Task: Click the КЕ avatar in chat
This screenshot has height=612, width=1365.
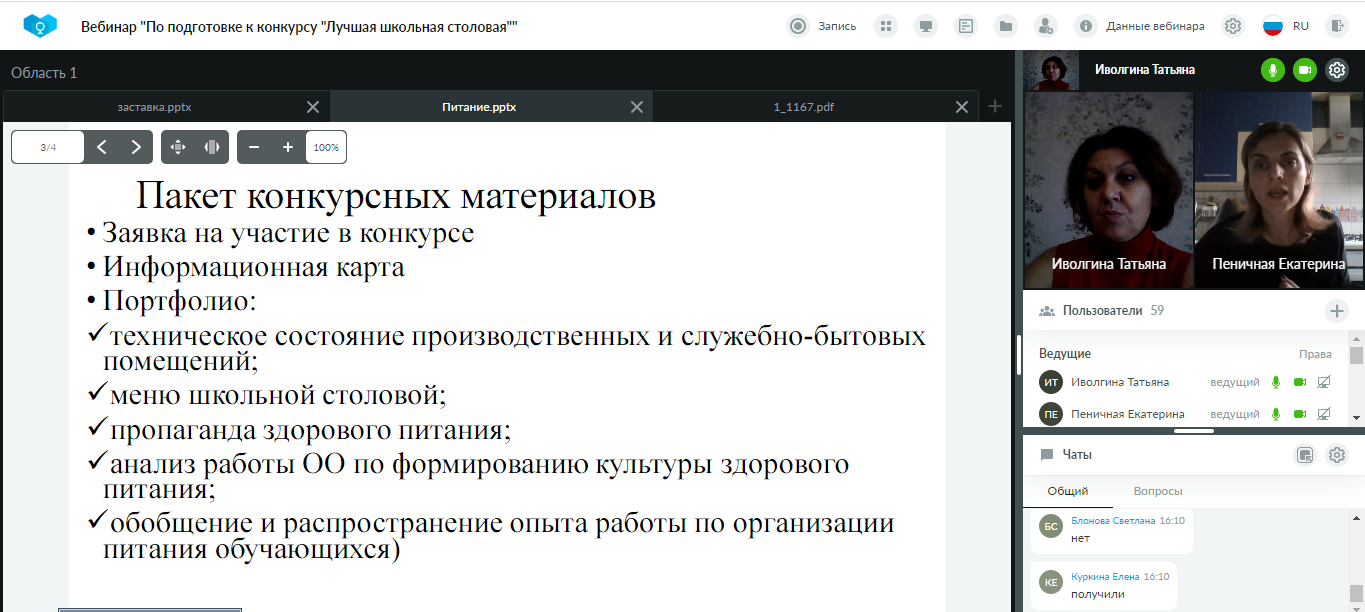Action: (1050, 582)
